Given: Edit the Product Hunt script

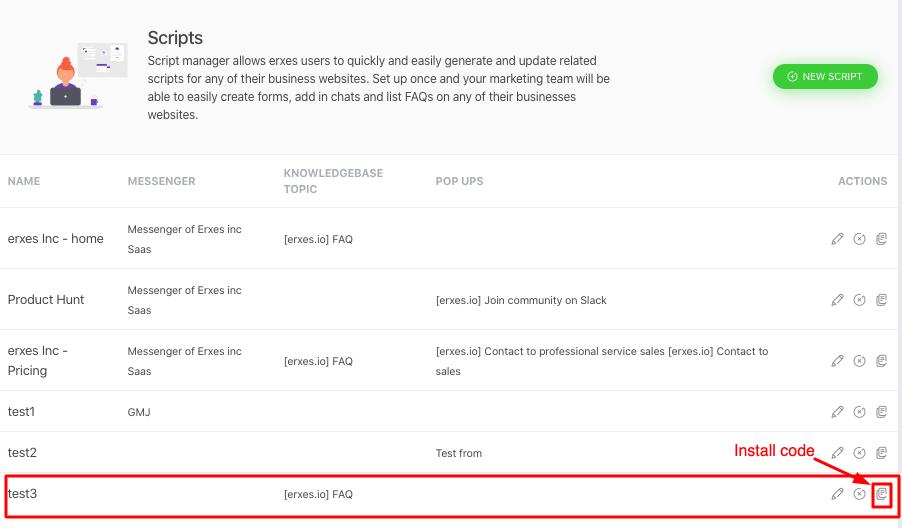Looking at the screenshot, I should [838, 300].
